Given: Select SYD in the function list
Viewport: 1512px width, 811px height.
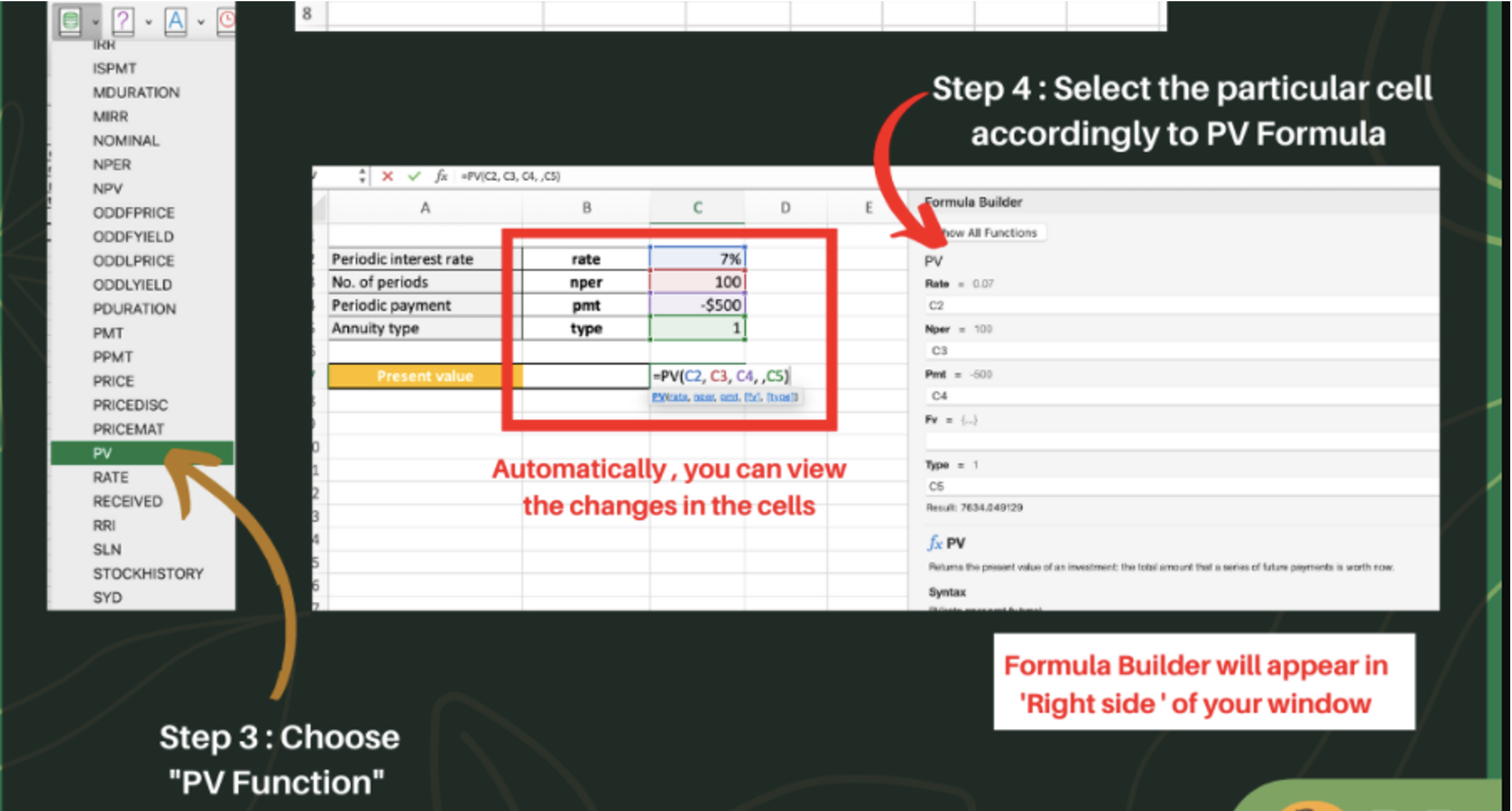Looking at the screenshot, I should (x=107, y=598).
